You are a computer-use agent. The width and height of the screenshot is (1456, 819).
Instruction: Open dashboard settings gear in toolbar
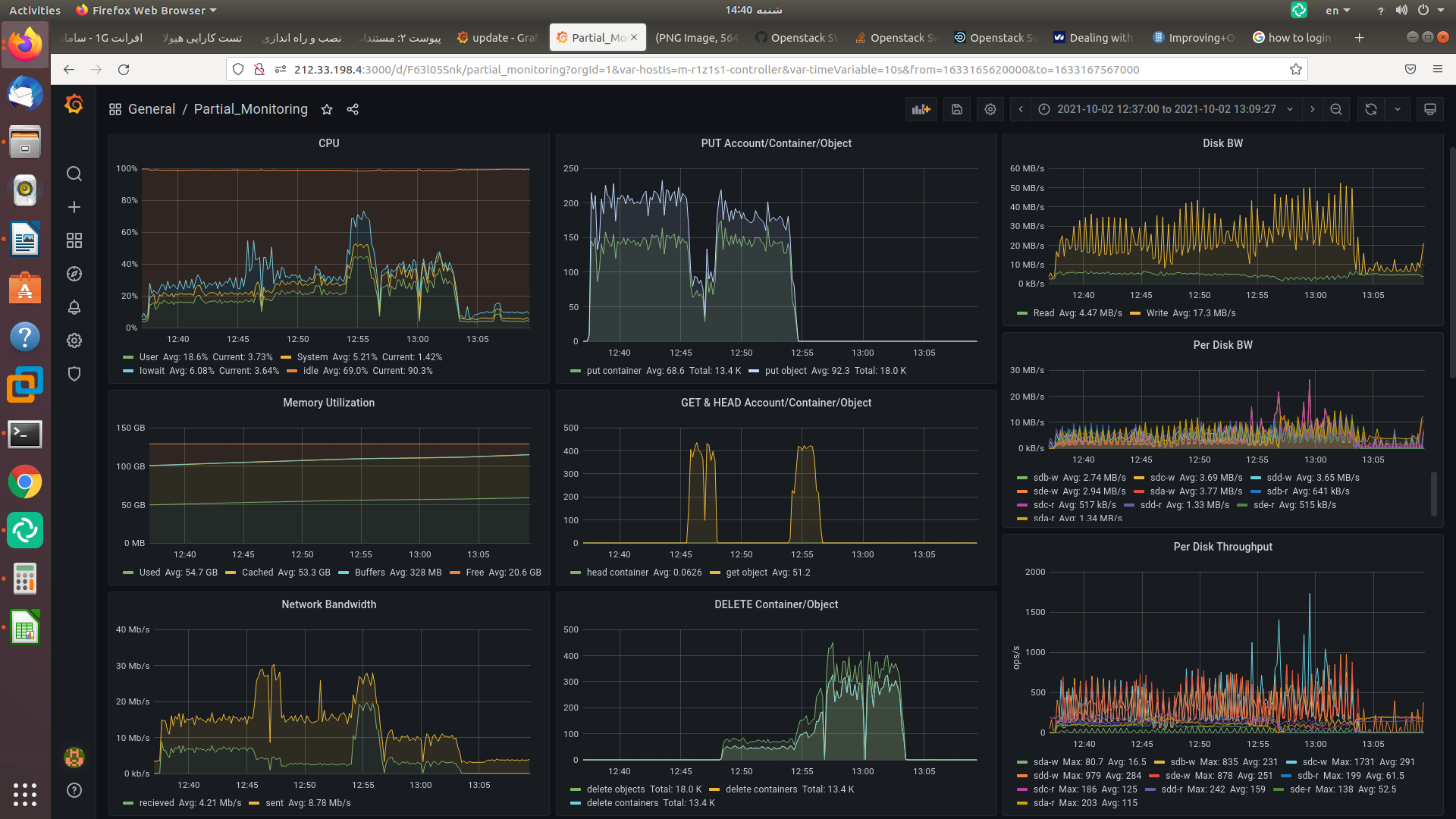point(990,109)
